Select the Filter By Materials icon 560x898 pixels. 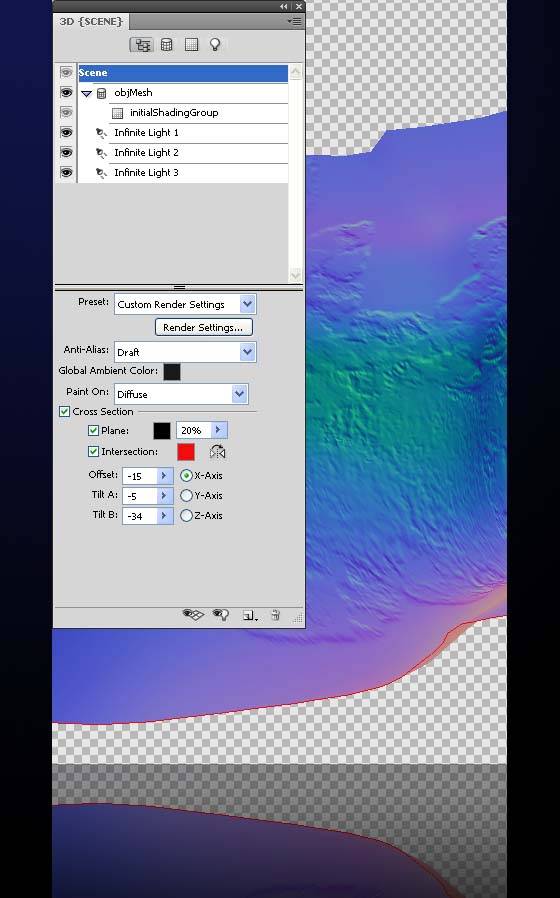click(191, 45)
